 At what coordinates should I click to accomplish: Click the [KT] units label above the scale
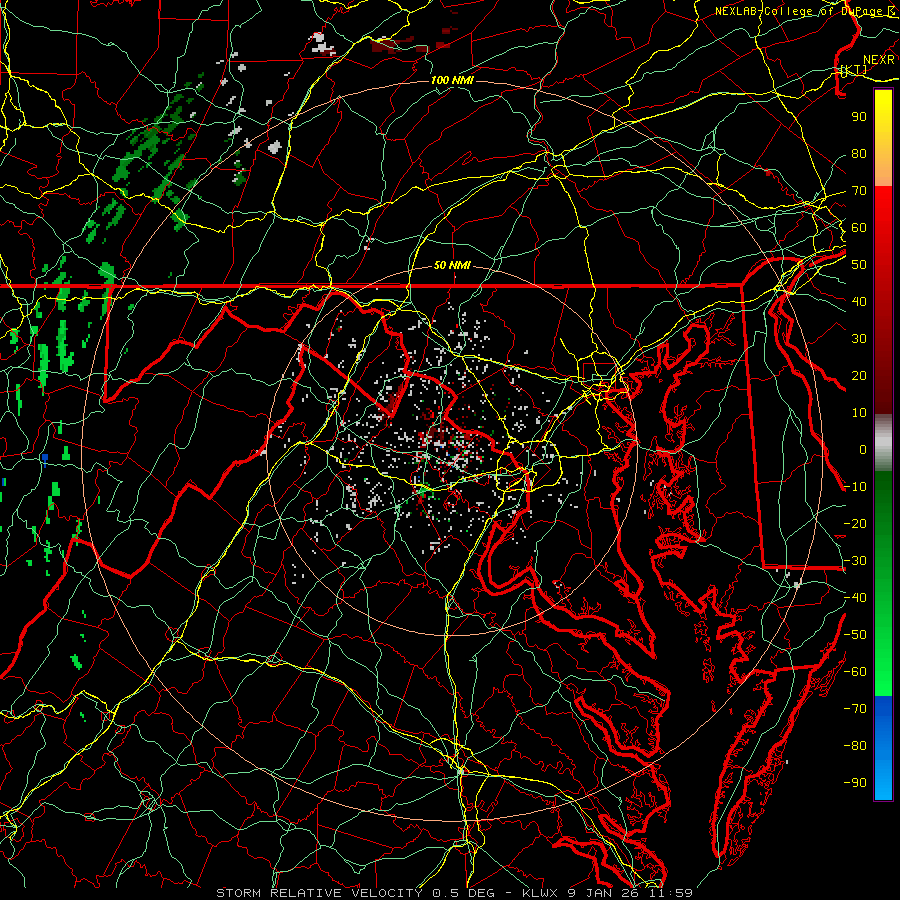[x=853, y=70]
